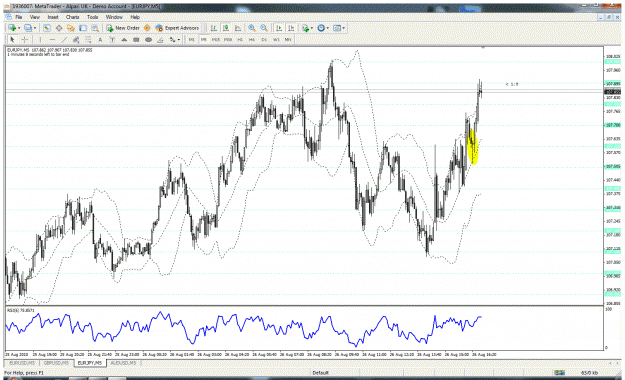625x380 pixels.
Task: Select the Ellipse shape tool
Action: click(x=148, y=39)
